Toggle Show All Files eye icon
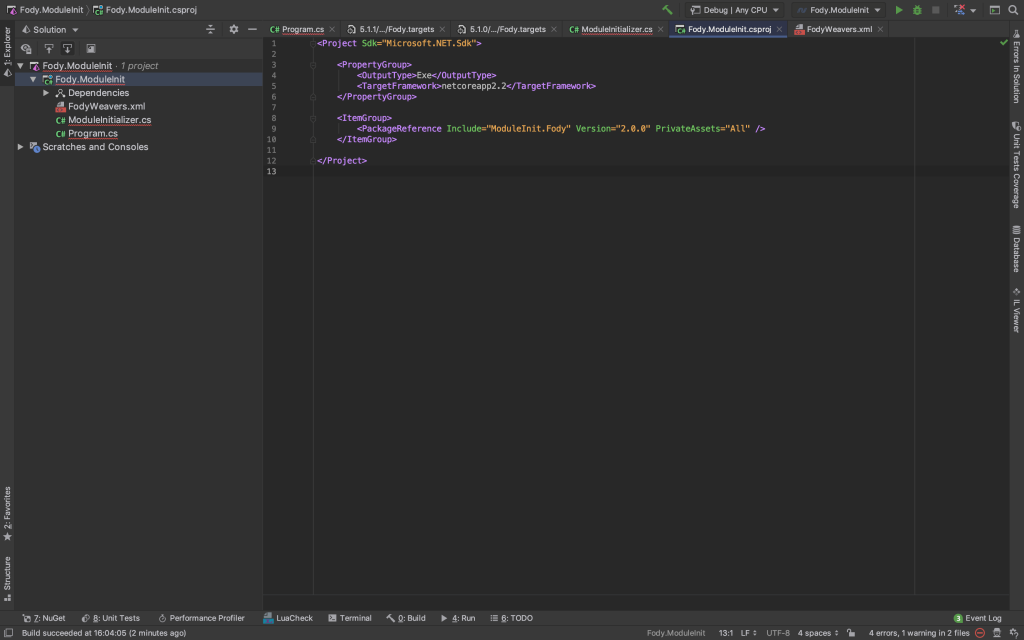The width and height of the screenshot is (1024, 640). pyautogui.click(x=26, y=48)
